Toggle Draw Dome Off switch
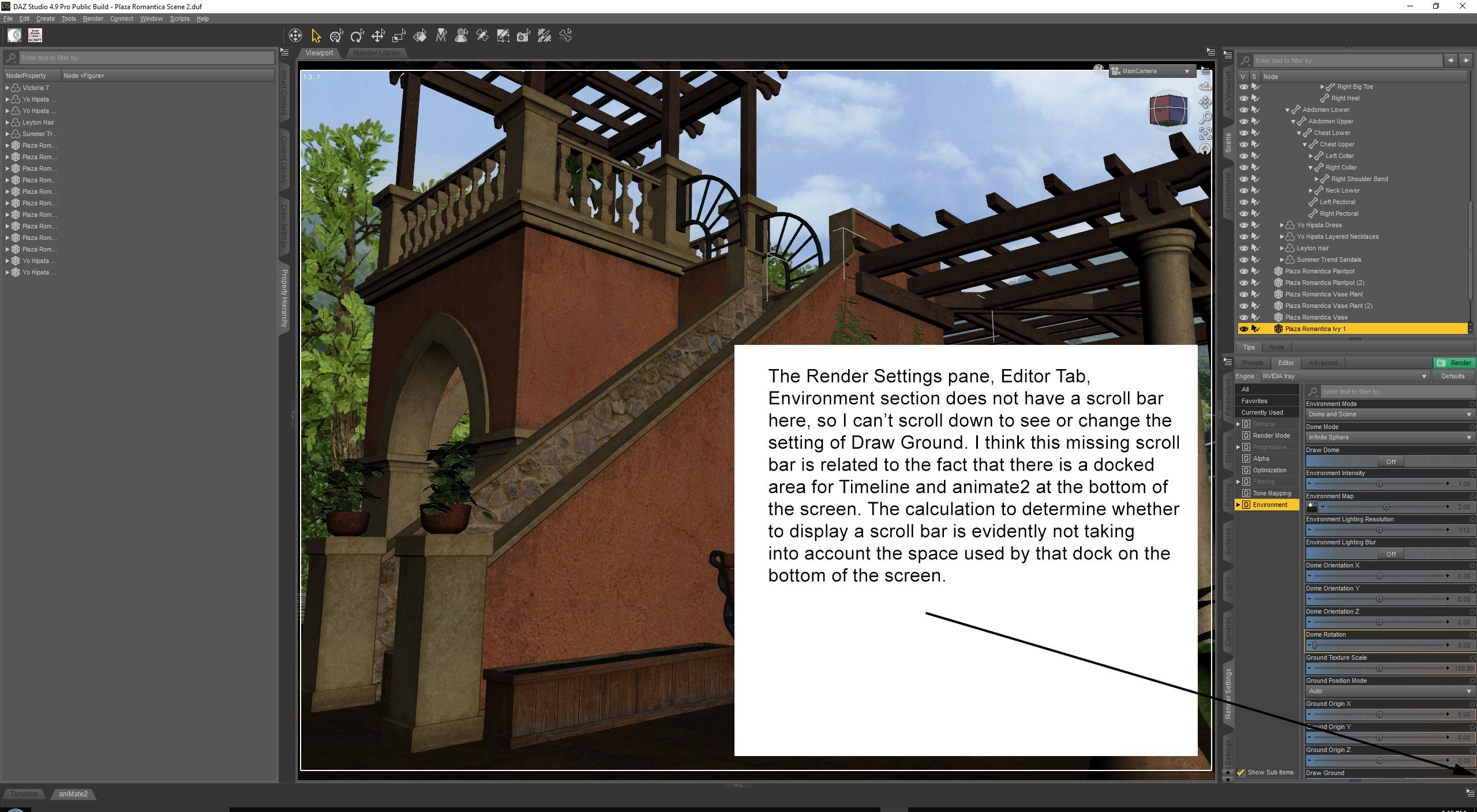This screenshot has height=812, width=1477. 1390,461
